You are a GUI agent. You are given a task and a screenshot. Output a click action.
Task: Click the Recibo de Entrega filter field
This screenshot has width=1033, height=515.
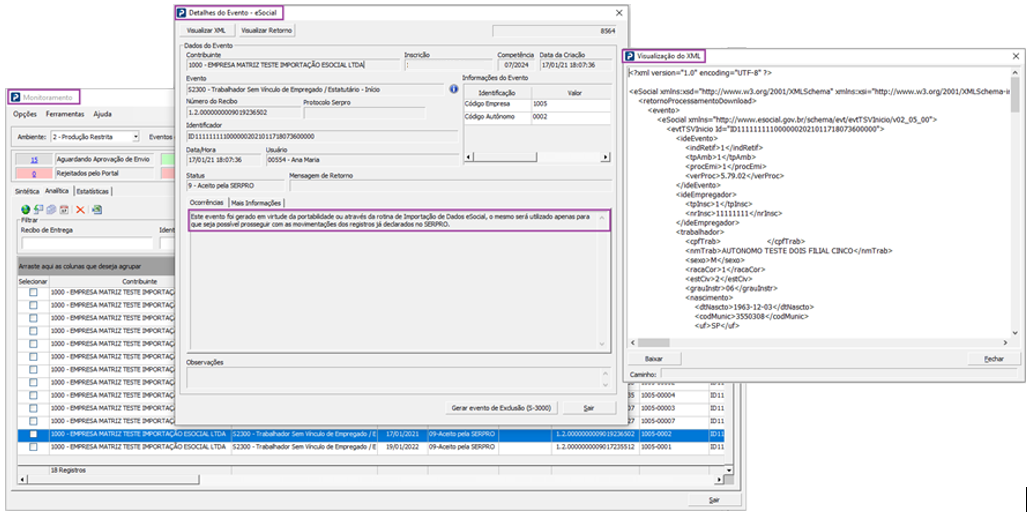click(87, 243)
